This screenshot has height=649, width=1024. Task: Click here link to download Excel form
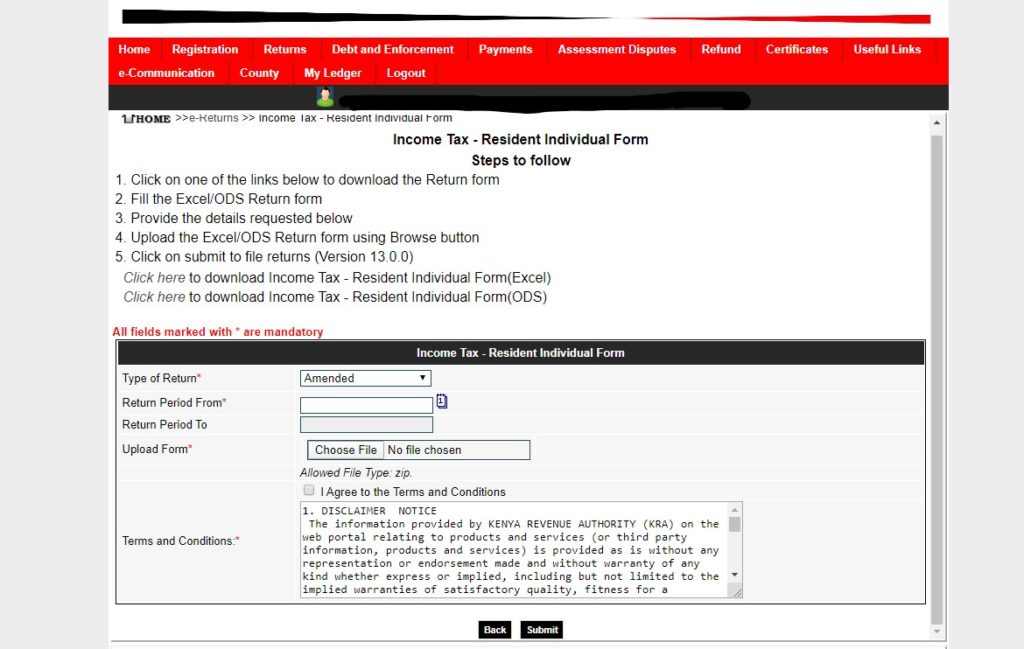pyautogui.click(x=154, y=278)
